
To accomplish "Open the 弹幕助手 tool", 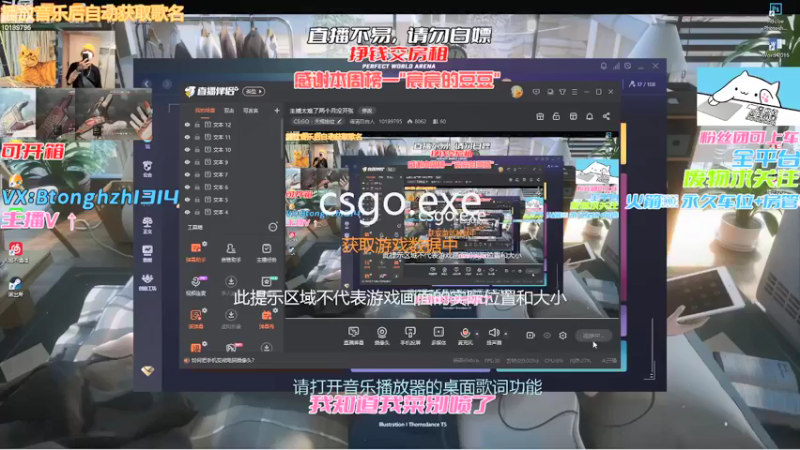I will (x=196, y=252).
